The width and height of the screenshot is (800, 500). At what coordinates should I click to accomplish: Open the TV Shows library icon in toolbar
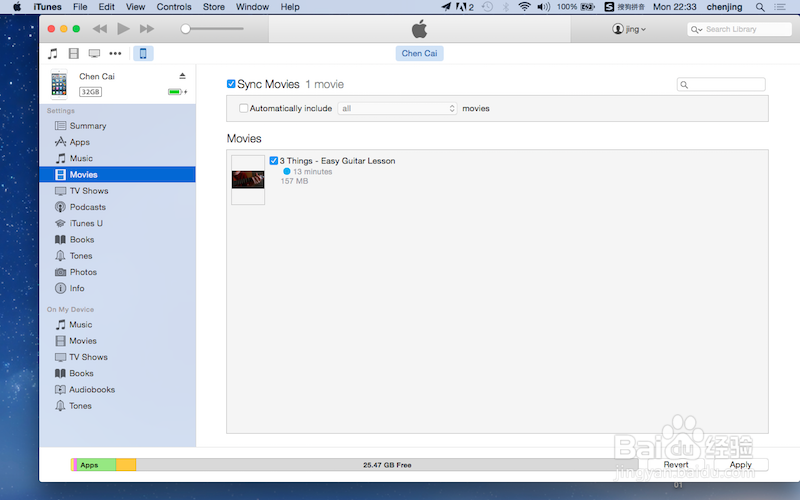(94, 54)
